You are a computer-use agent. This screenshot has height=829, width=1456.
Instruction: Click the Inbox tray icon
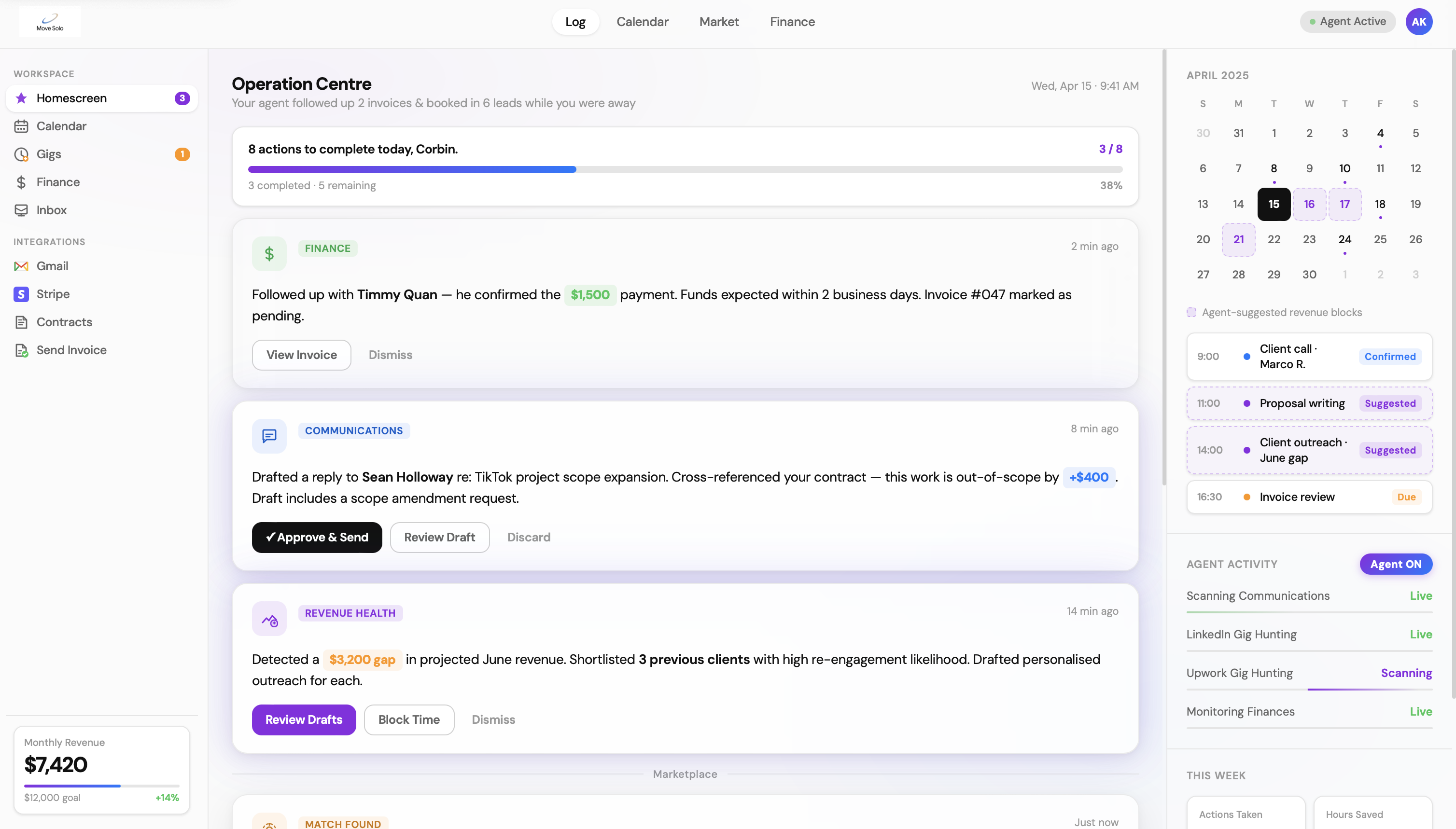click(21, 210)
